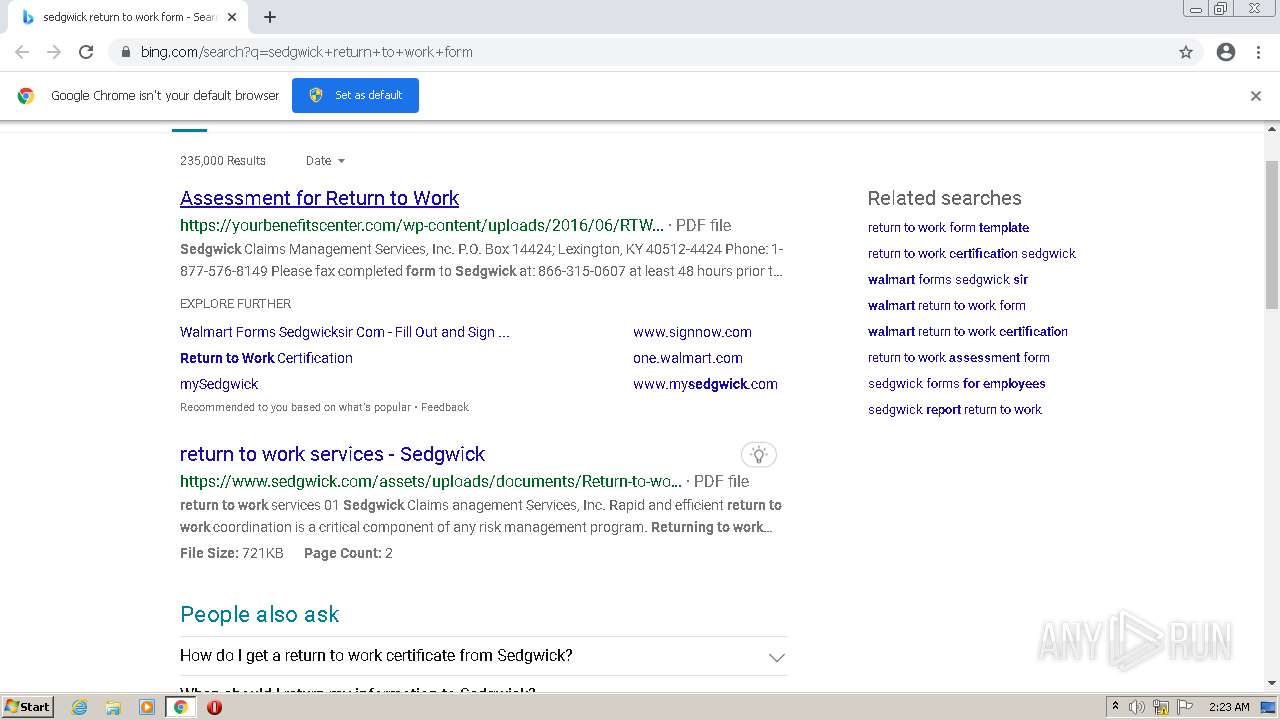Open the volume speaker tray icon

[1137, 707]
